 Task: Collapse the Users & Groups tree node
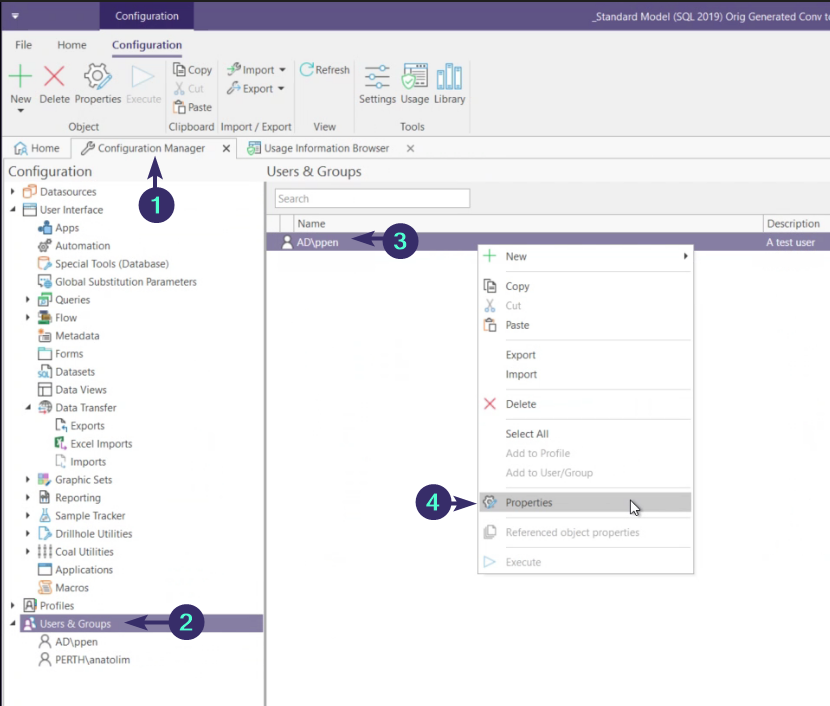13,622
